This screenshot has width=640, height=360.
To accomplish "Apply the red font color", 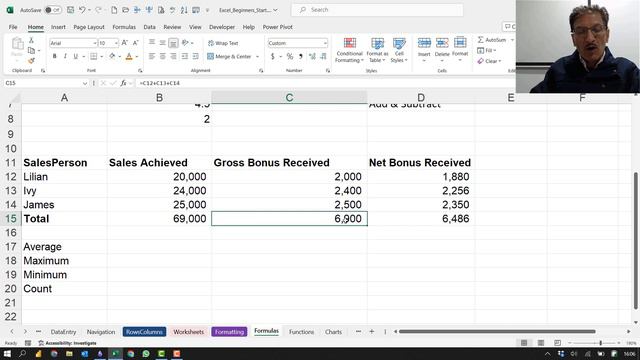I will (x=129, y=56).
